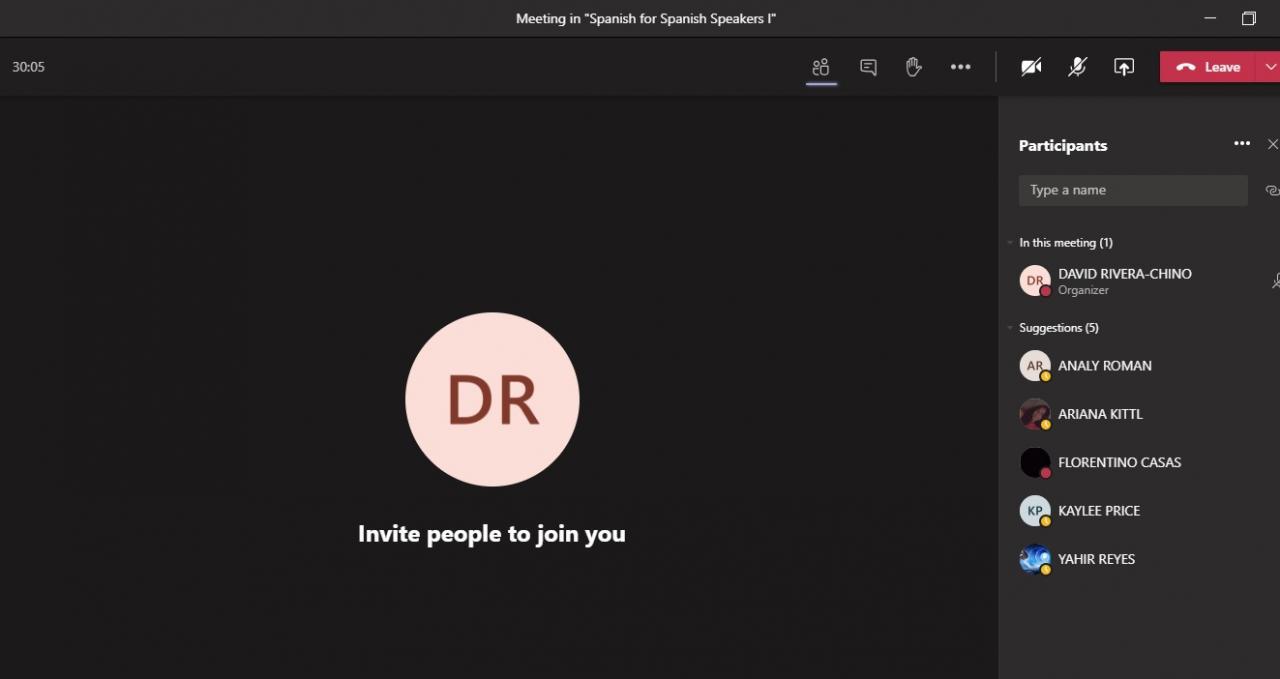
Task: Click Ariana Kittl's profile picture
Action: pos(1035,414)
